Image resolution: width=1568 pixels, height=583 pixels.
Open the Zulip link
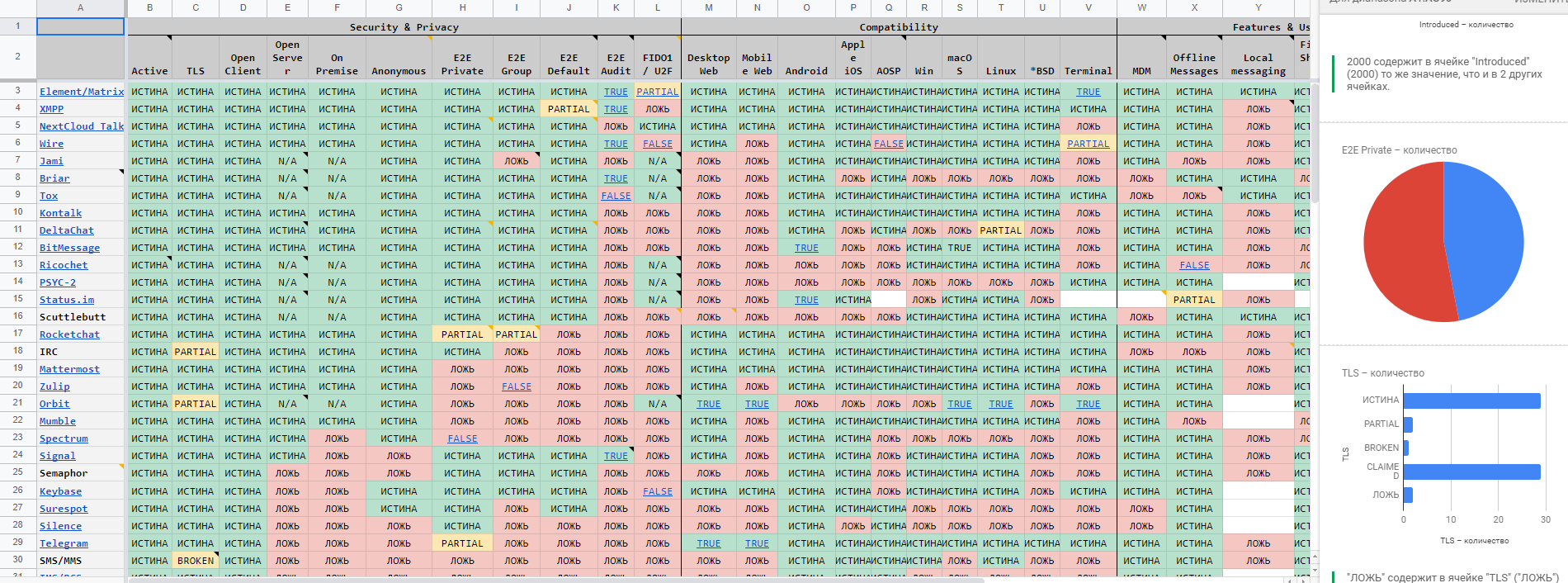point(54,386)
